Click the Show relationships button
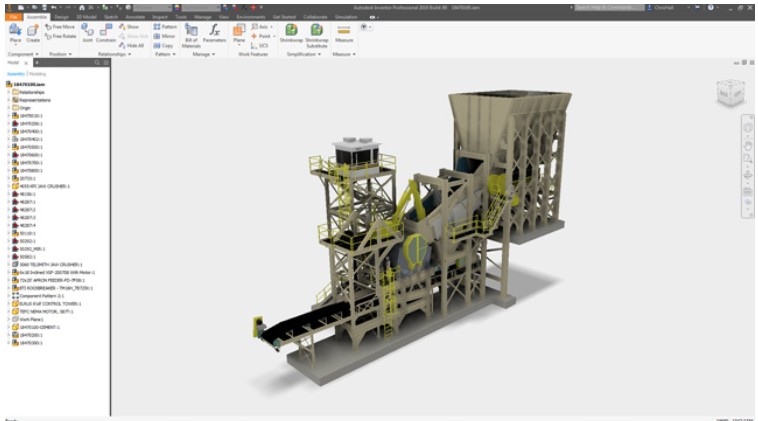This screenshot has width=758, height=421. point(129,27)
